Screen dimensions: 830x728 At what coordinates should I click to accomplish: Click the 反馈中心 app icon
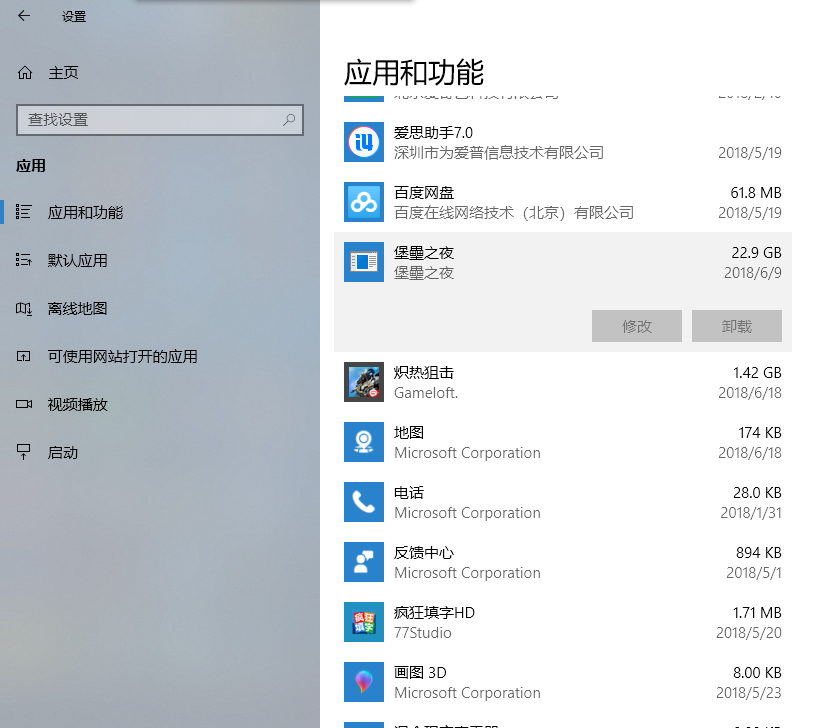tap(364, 562)
